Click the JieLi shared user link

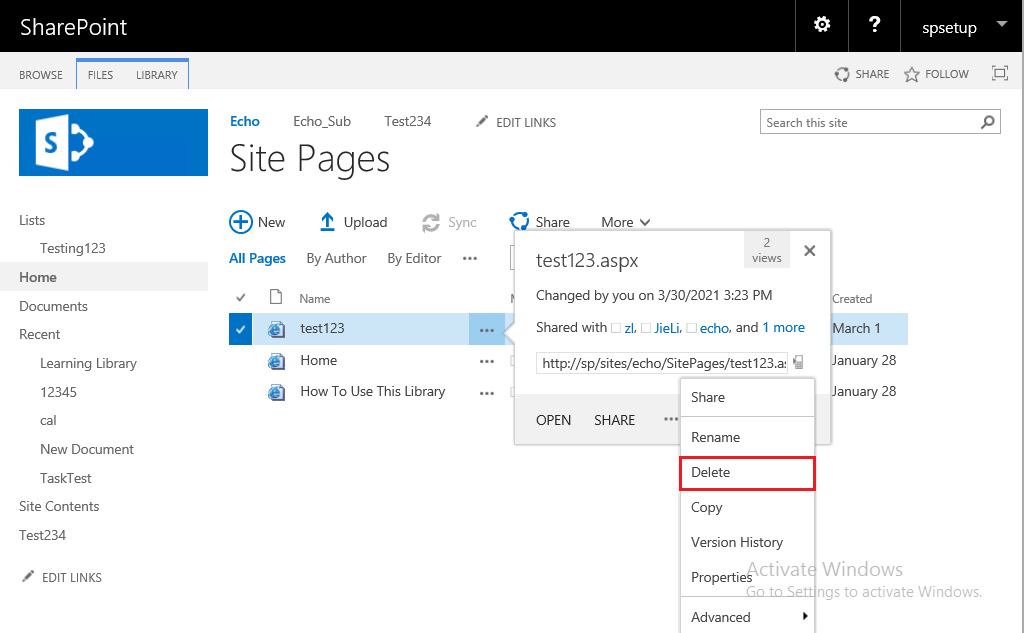(x=667, y=328)
